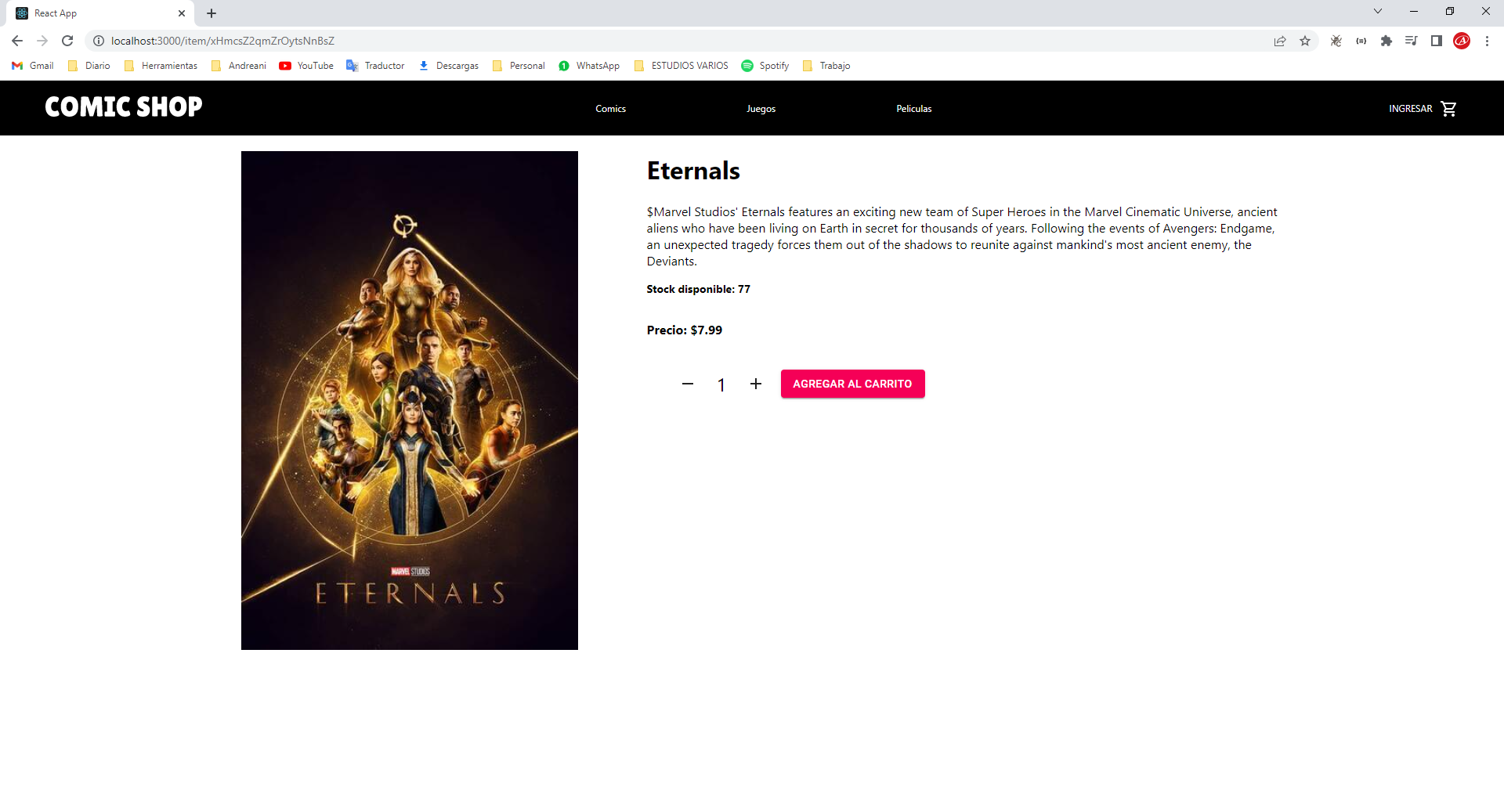Open Spotify from the bookmarks bar
1504x812 pixels.
[x=765, y=66]
